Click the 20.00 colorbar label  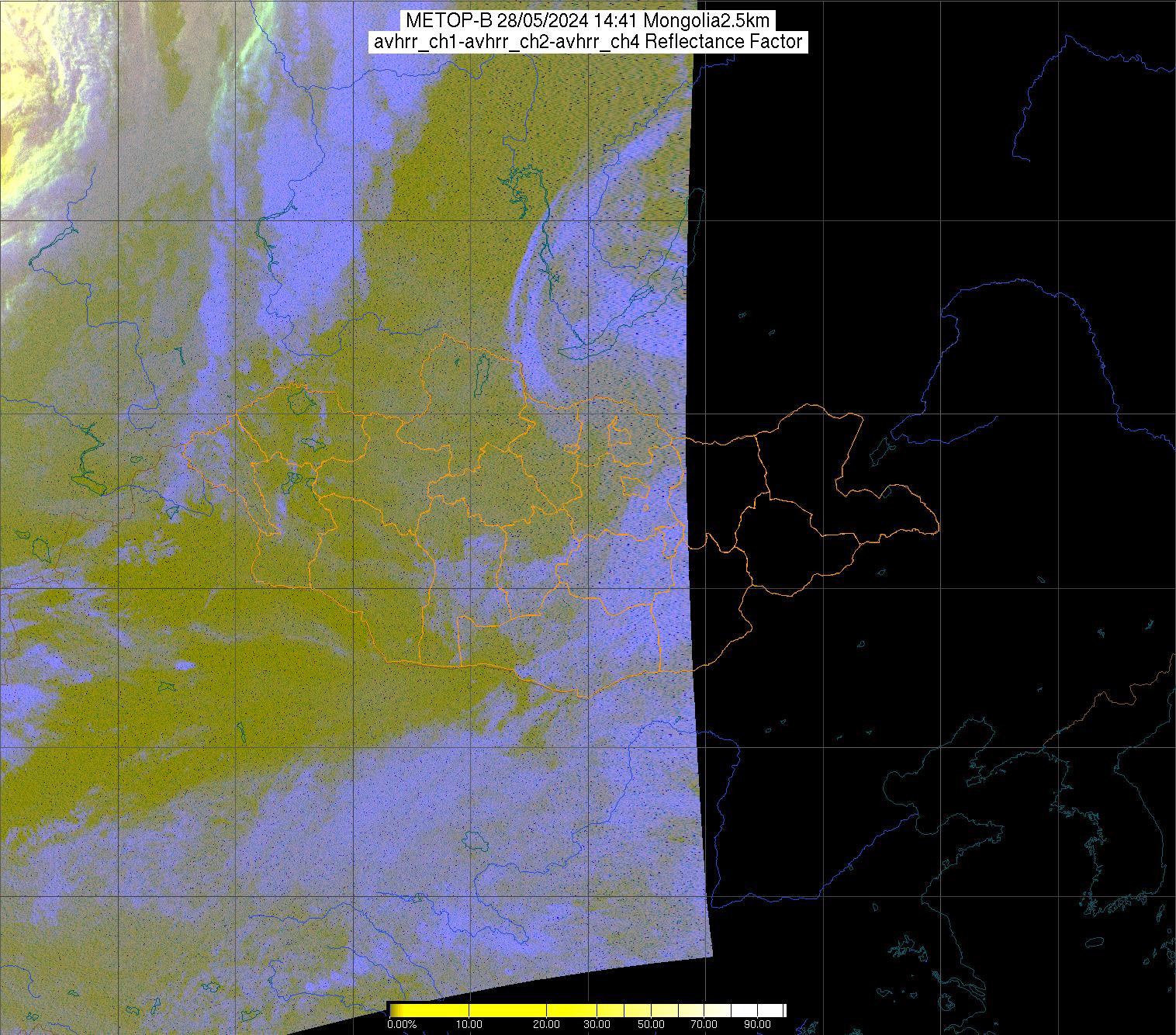[548, 1025]
